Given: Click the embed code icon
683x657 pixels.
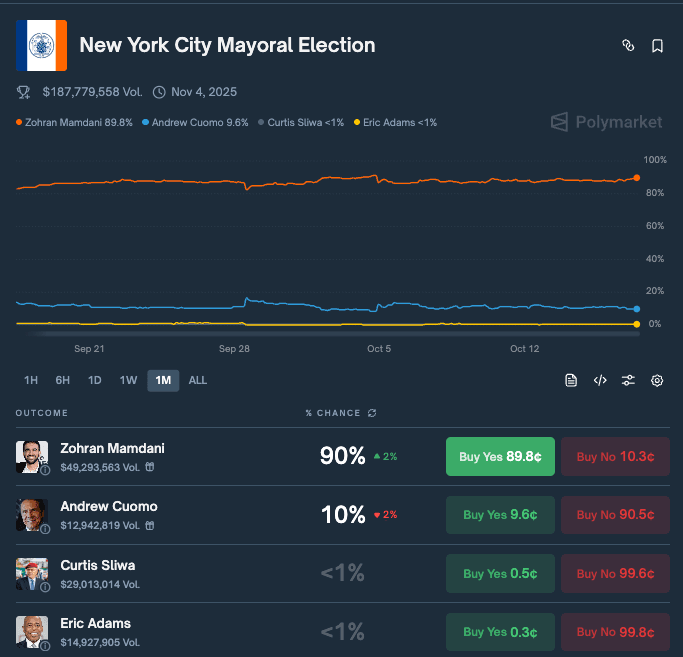Looking at the screenshot, I should point(600,380).
